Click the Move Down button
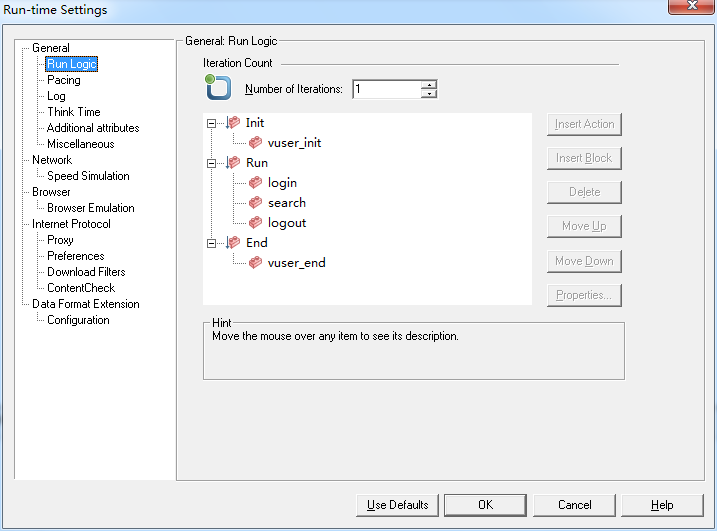Screen dimensions: 717x531 click(x=584, y=261)
